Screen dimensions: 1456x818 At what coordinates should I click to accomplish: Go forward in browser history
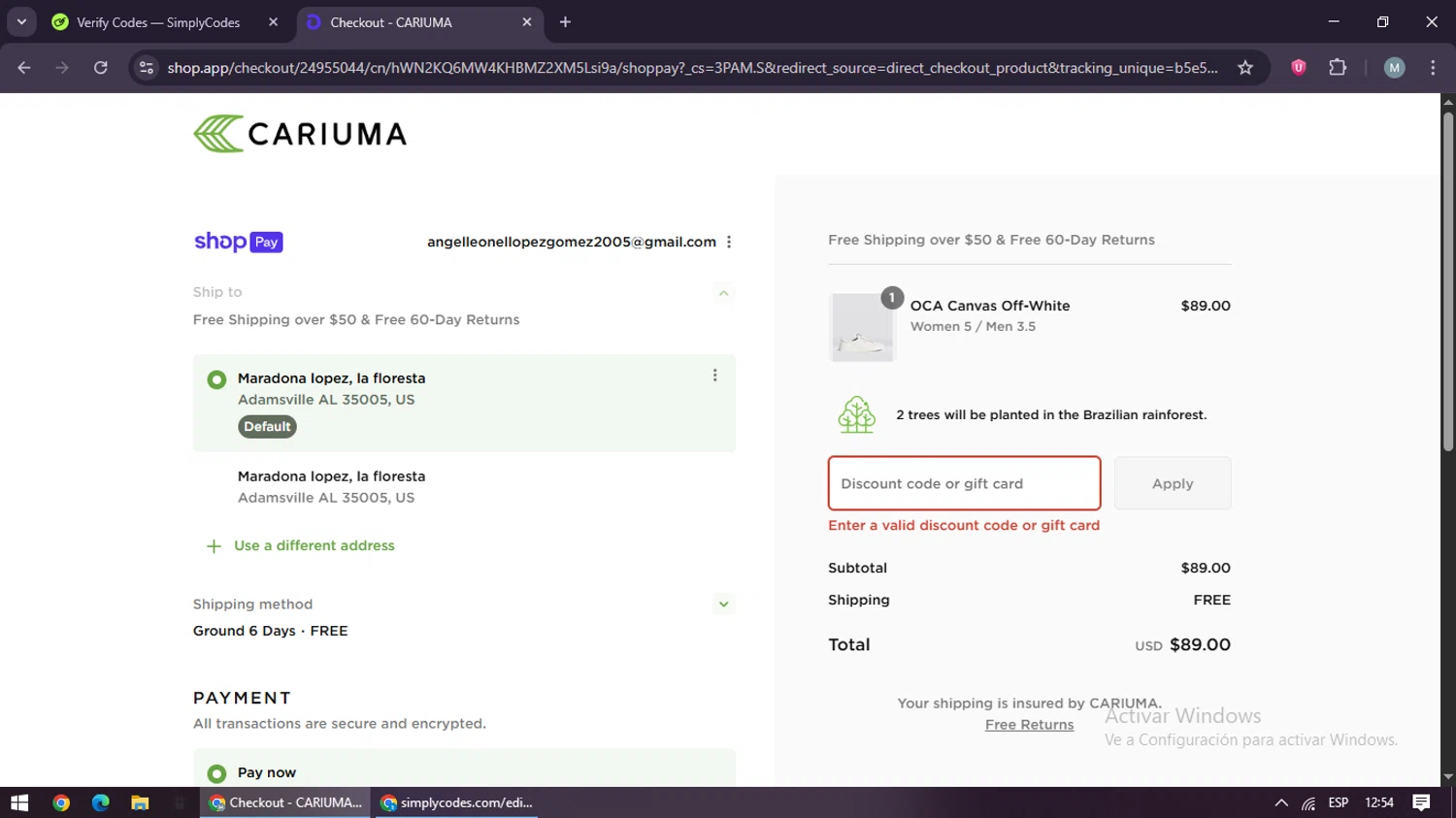[62, 68]
